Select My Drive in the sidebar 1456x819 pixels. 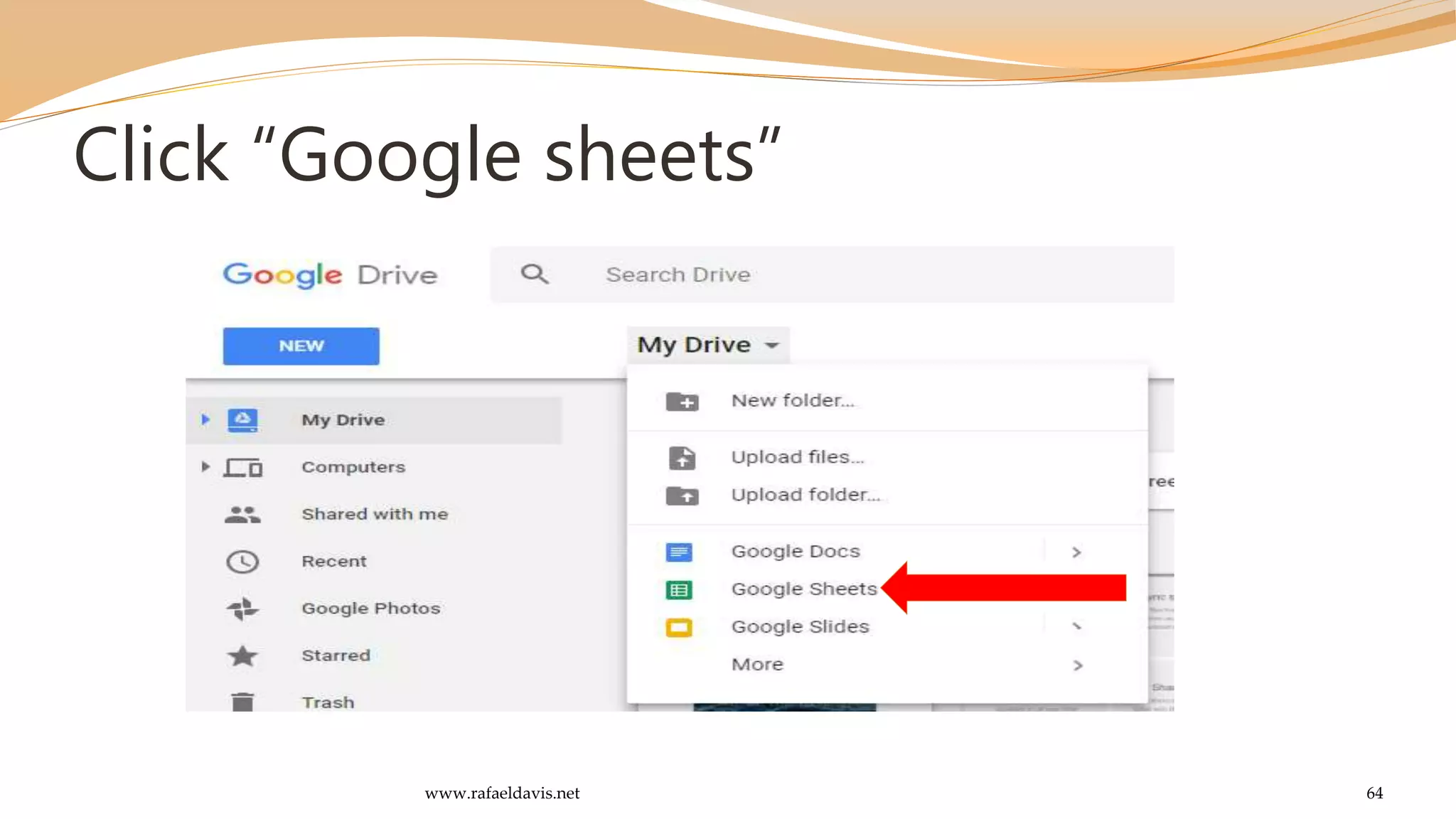point(343,420)
